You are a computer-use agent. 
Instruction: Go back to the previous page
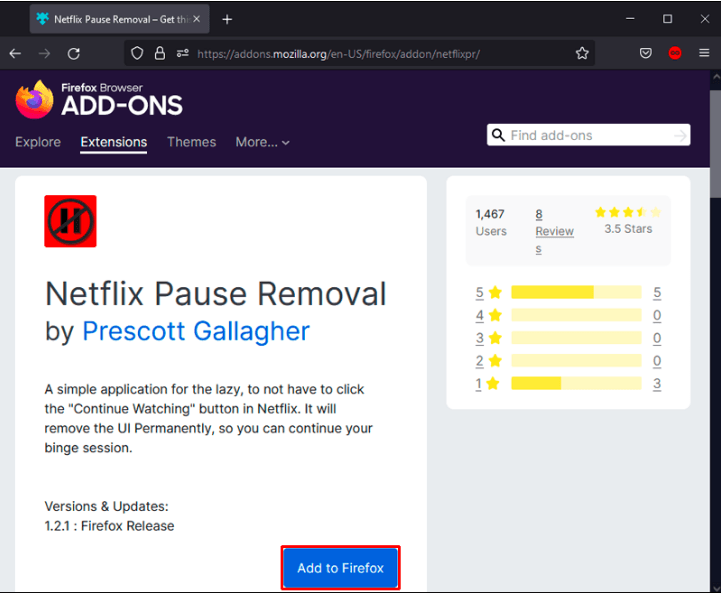click(15, 54)
